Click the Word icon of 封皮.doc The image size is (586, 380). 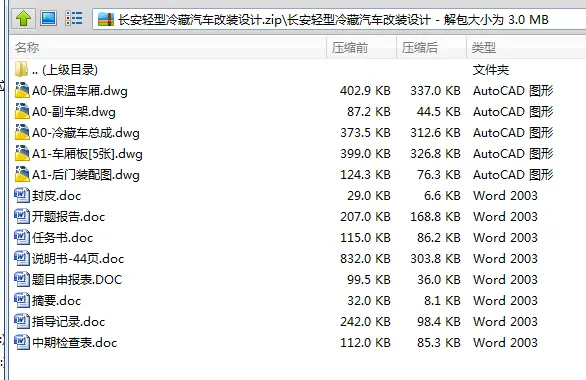[x=22, y=195]
